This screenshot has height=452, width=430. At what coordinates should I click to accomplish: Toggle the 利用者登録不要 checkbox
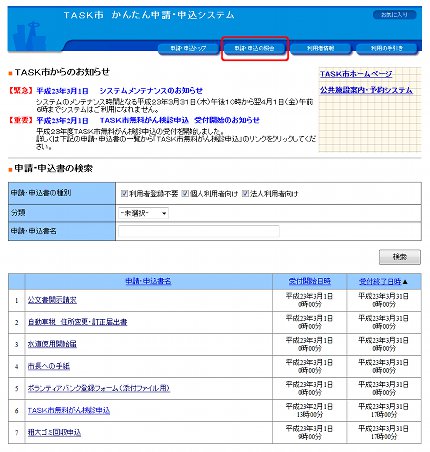tap(124, 193)
